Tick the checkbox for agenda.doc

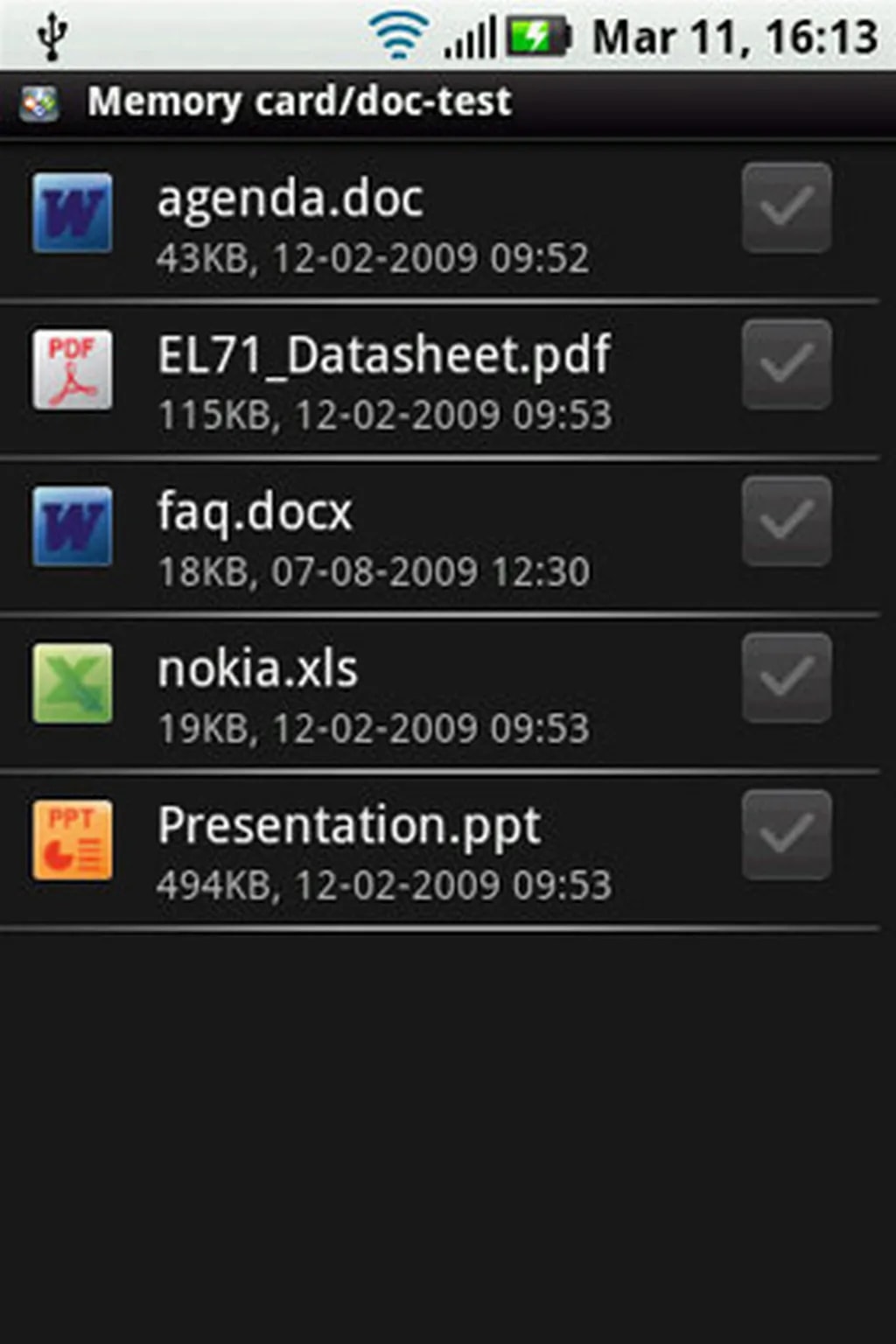pos(787,208)
